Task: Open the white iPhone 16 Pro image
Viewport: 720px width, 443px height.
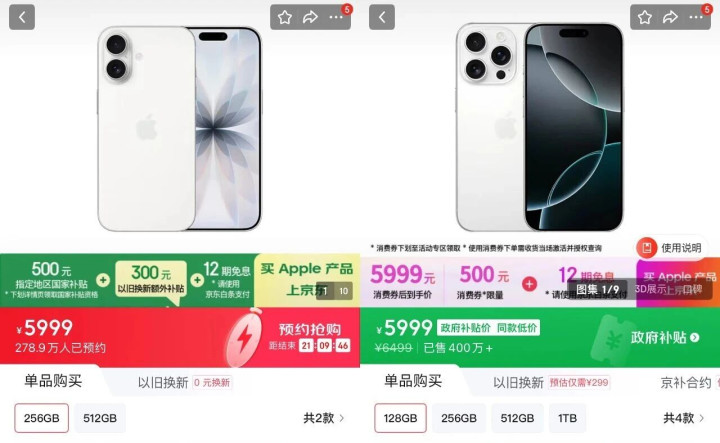Action: [x=540, y=127]
